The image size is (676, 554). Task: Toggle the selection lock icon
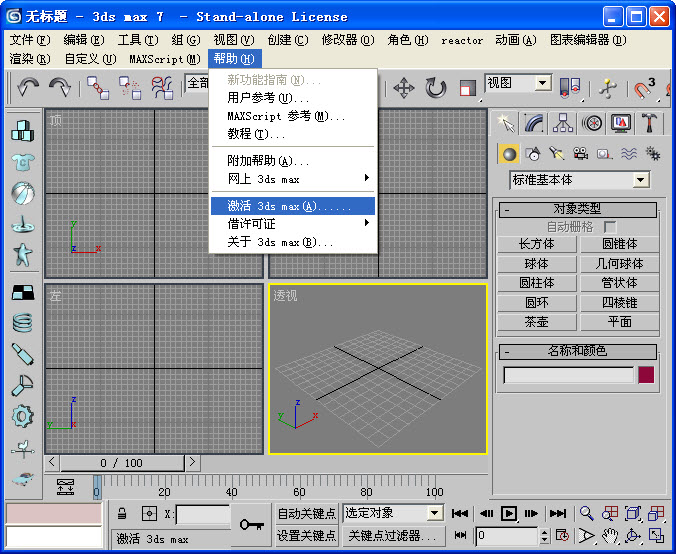(x=122, y=514)
